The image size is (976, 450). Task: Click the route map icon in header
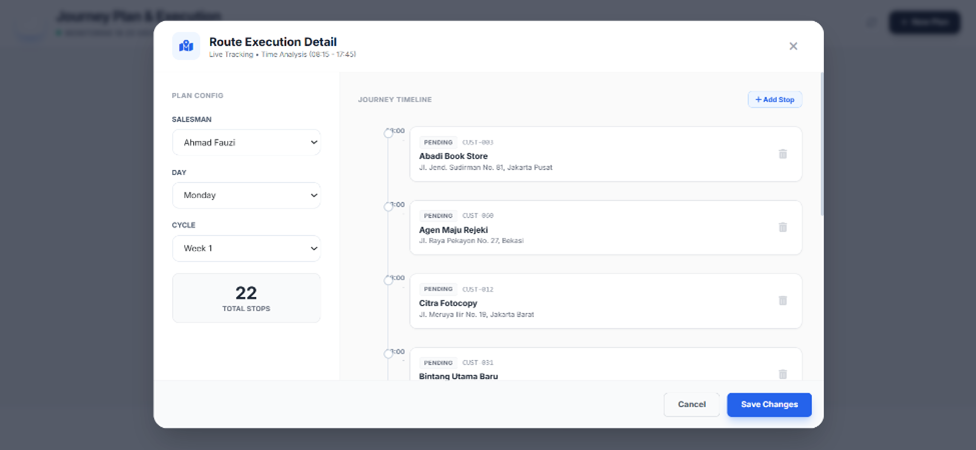[x=186, y=46]
